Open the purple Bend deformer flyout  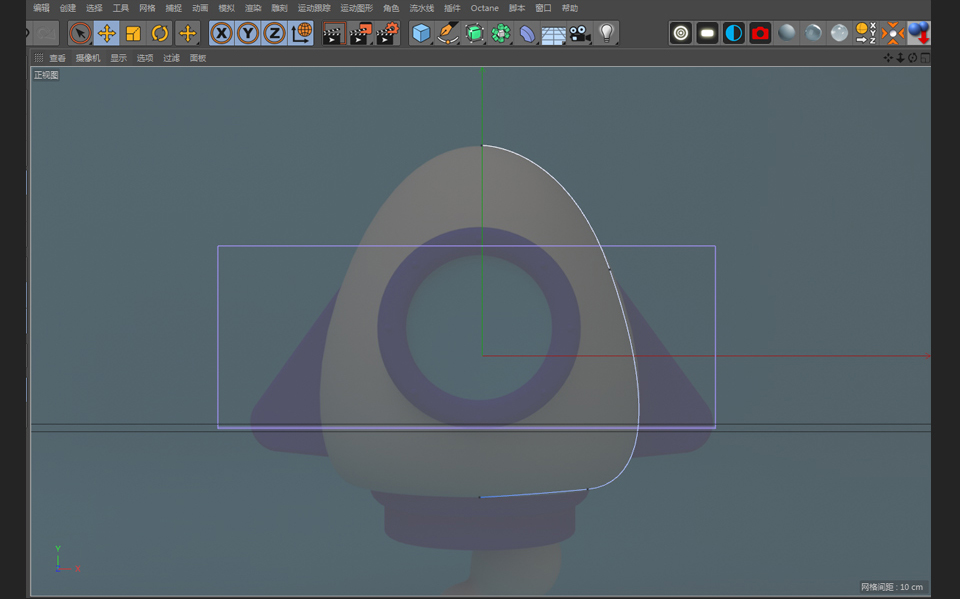pos(527,33)
